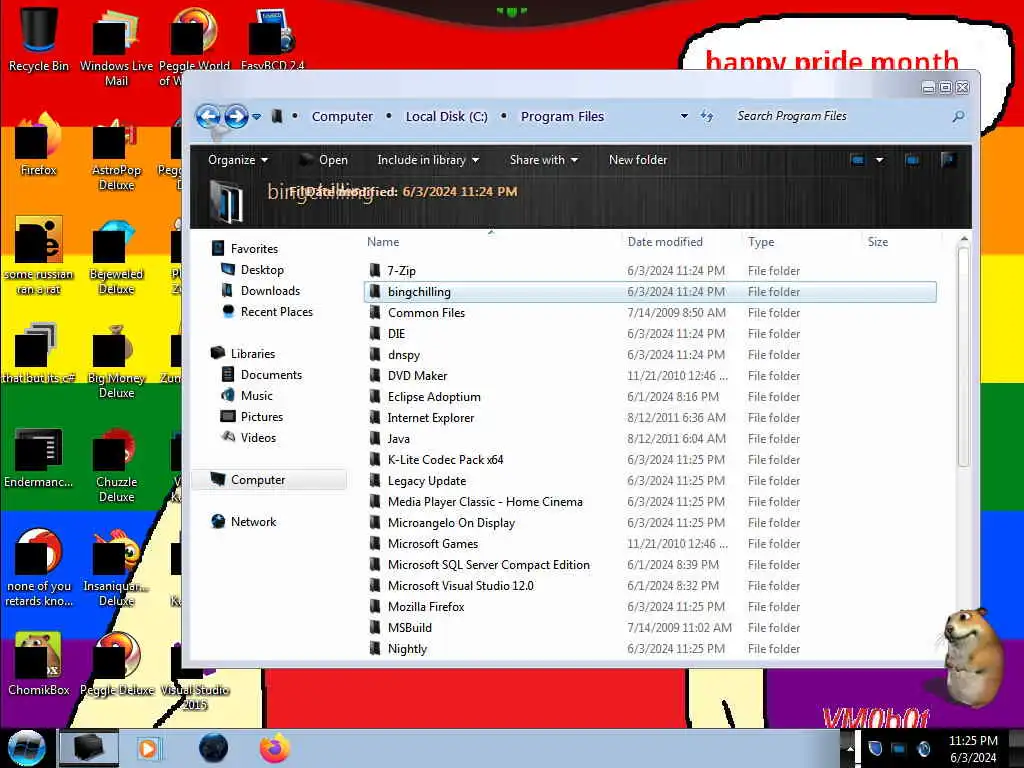
Task: Select the Microangelo On Display folder
Action: [x=451, y=522]
